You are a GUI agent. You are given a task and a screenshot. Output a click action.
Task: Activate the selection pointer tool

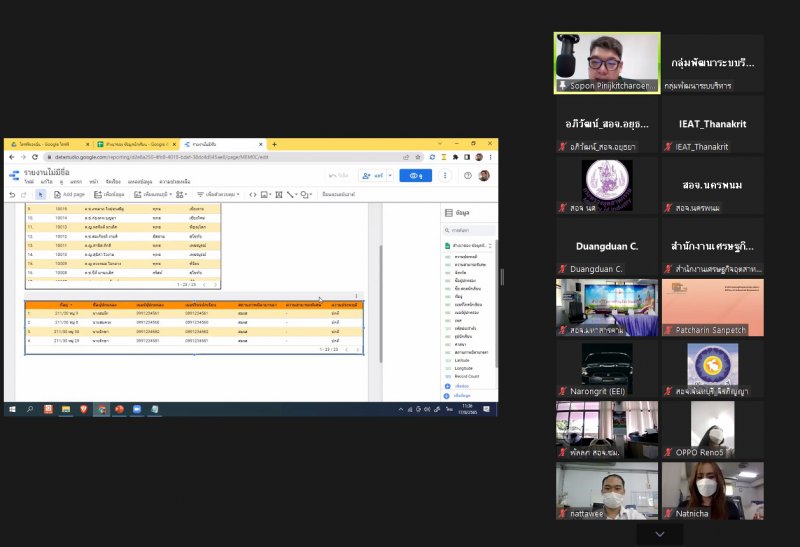[x=41, y=194]
